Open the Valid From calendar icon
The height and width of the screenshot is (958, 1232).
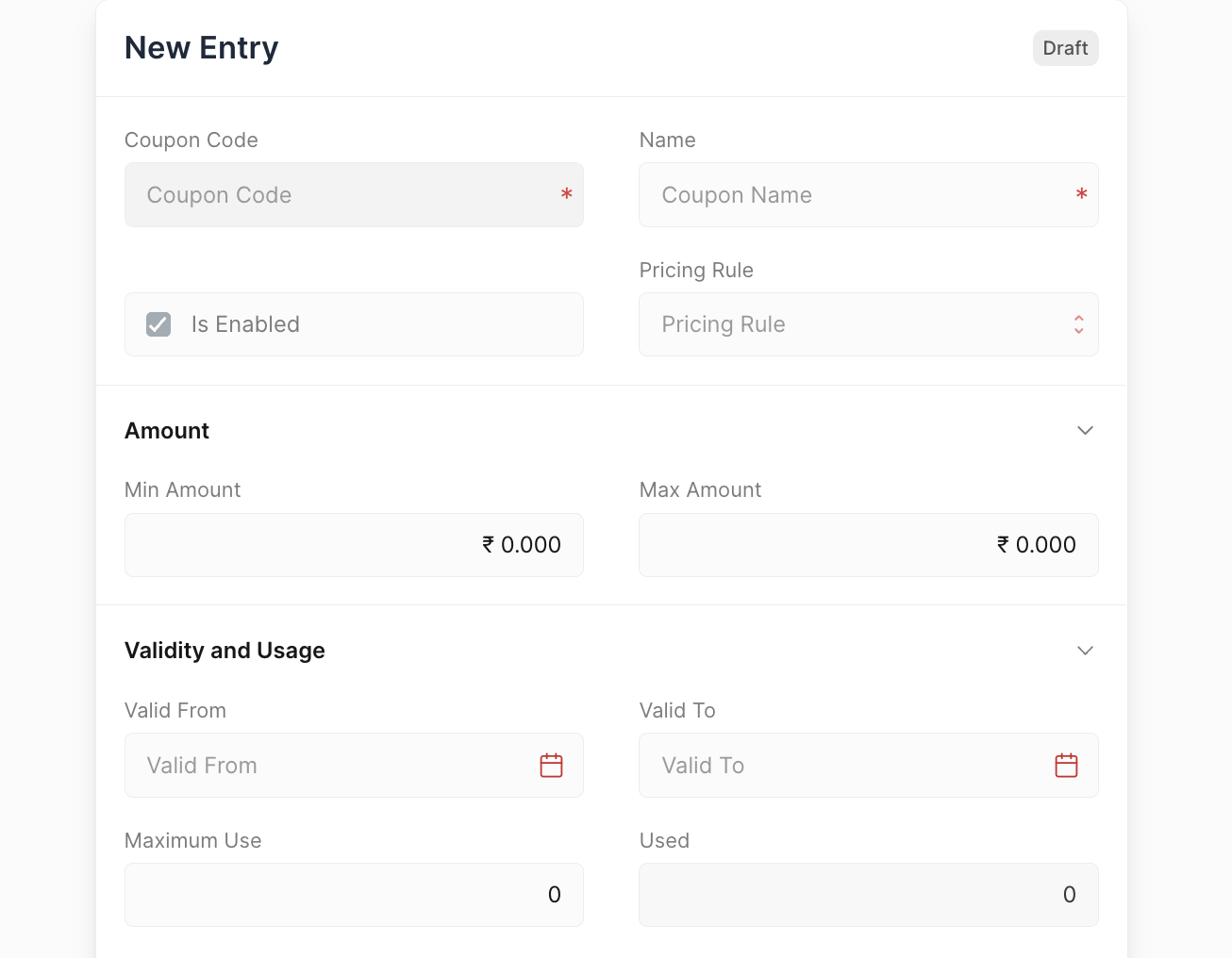tap(552, 766)
